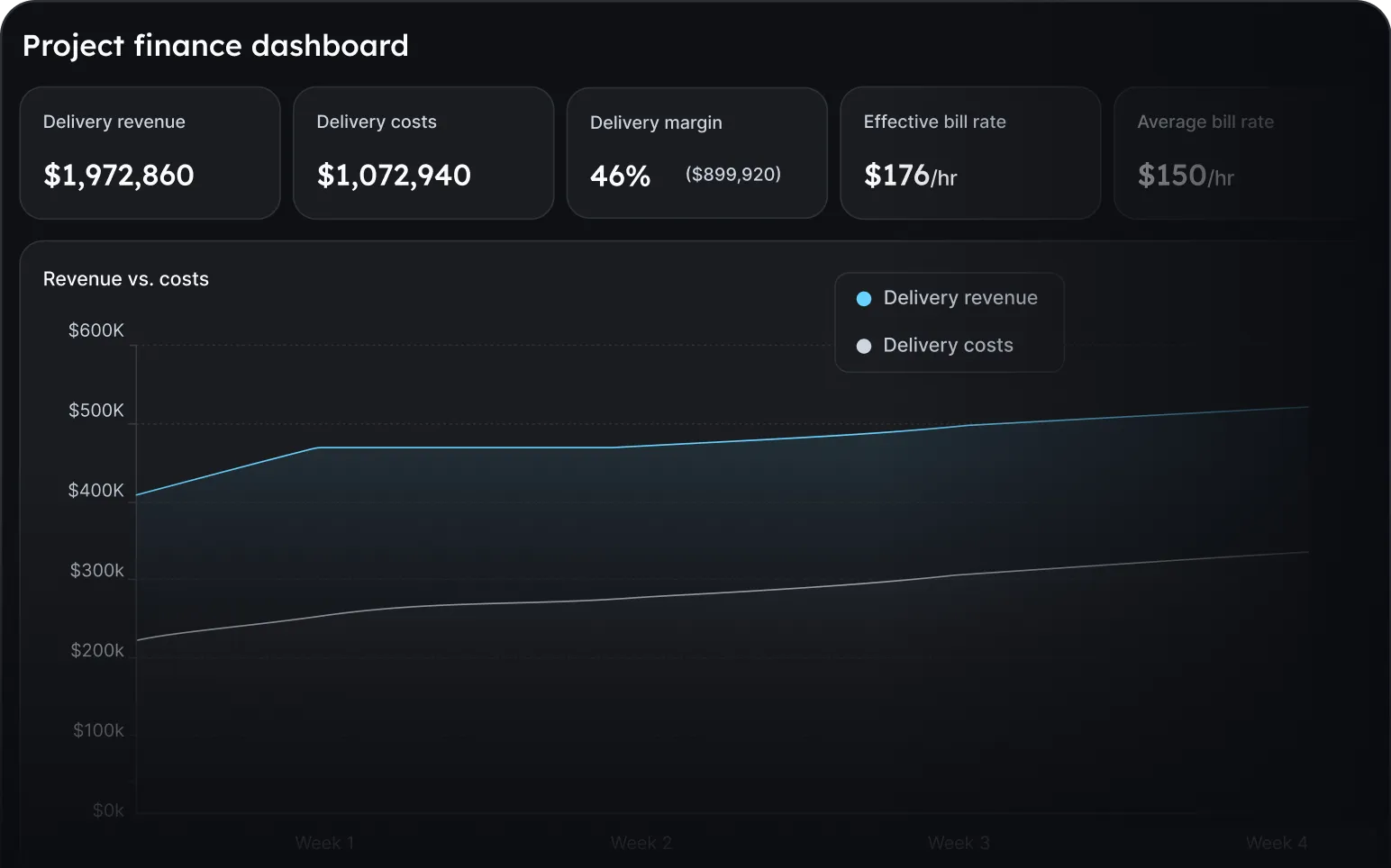
Task: Click the Revenue vs. costs chart title
Action: point(125,279)
